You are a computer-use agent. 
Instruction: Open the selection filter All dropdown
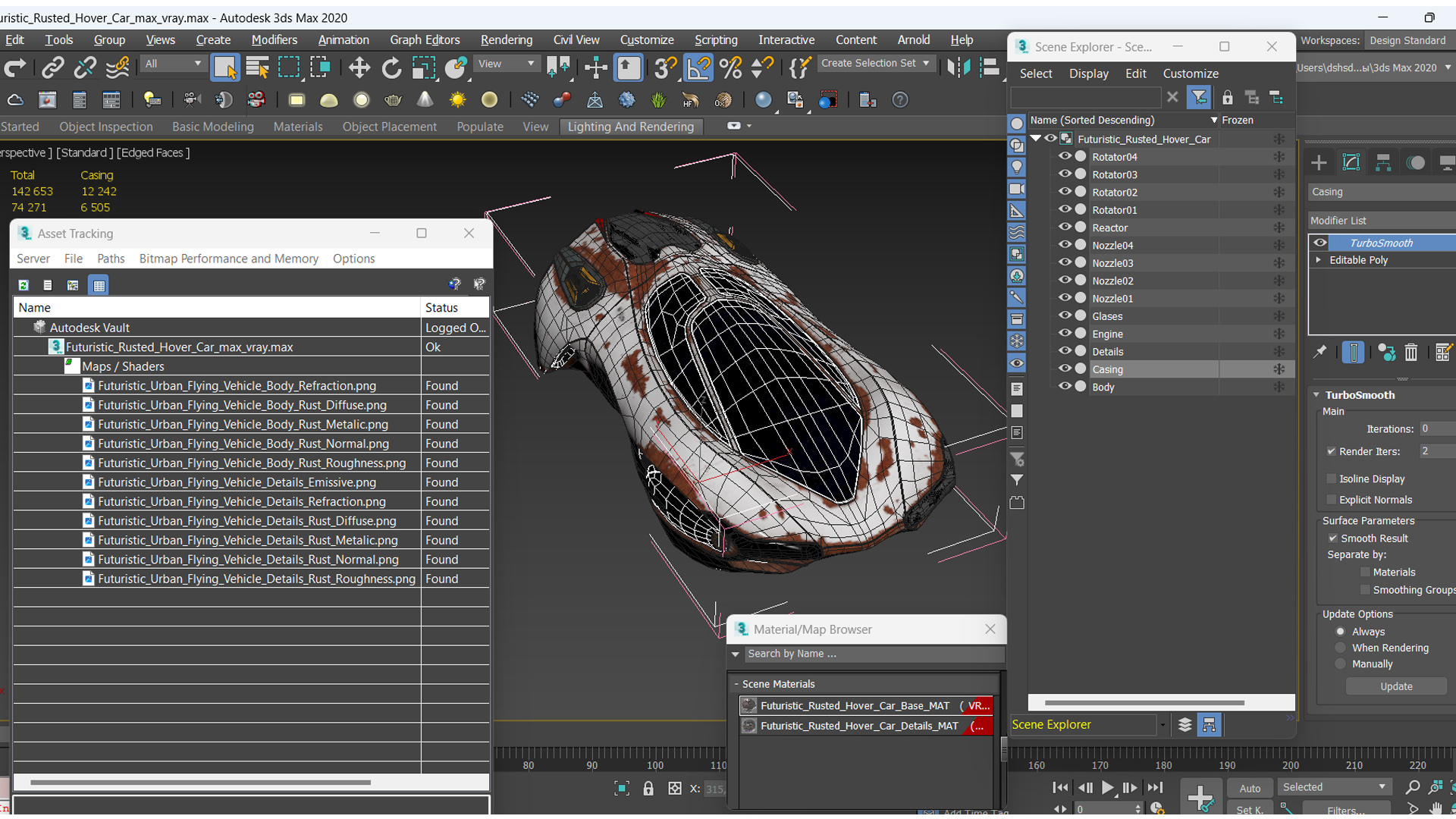173,64
